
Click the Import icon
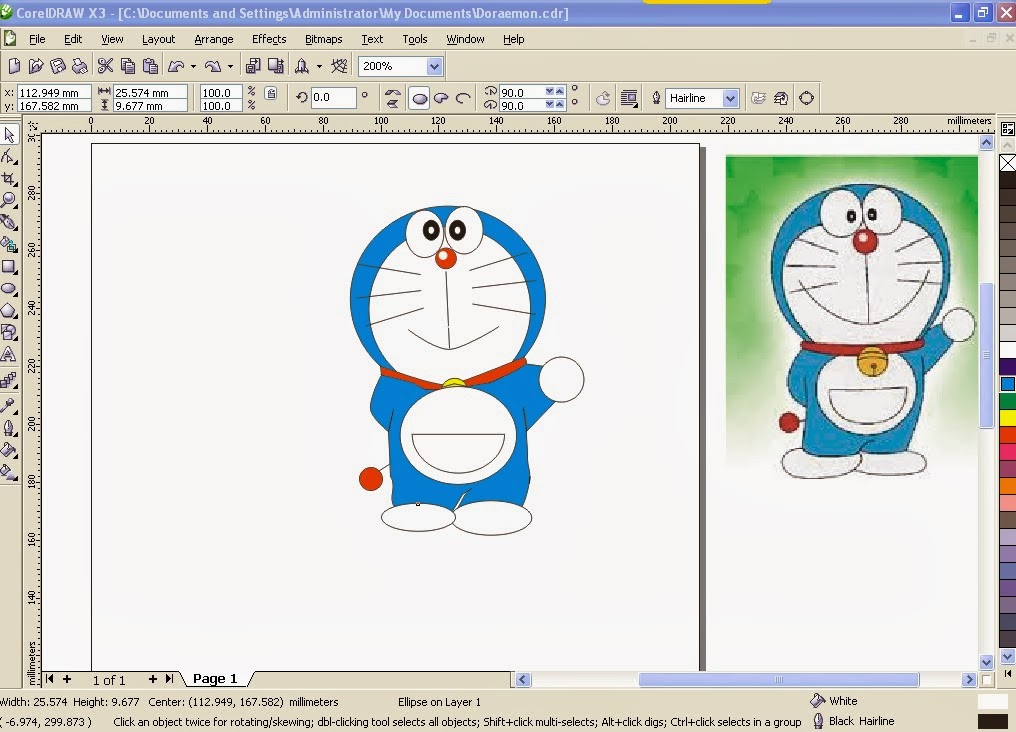point(253,65)
